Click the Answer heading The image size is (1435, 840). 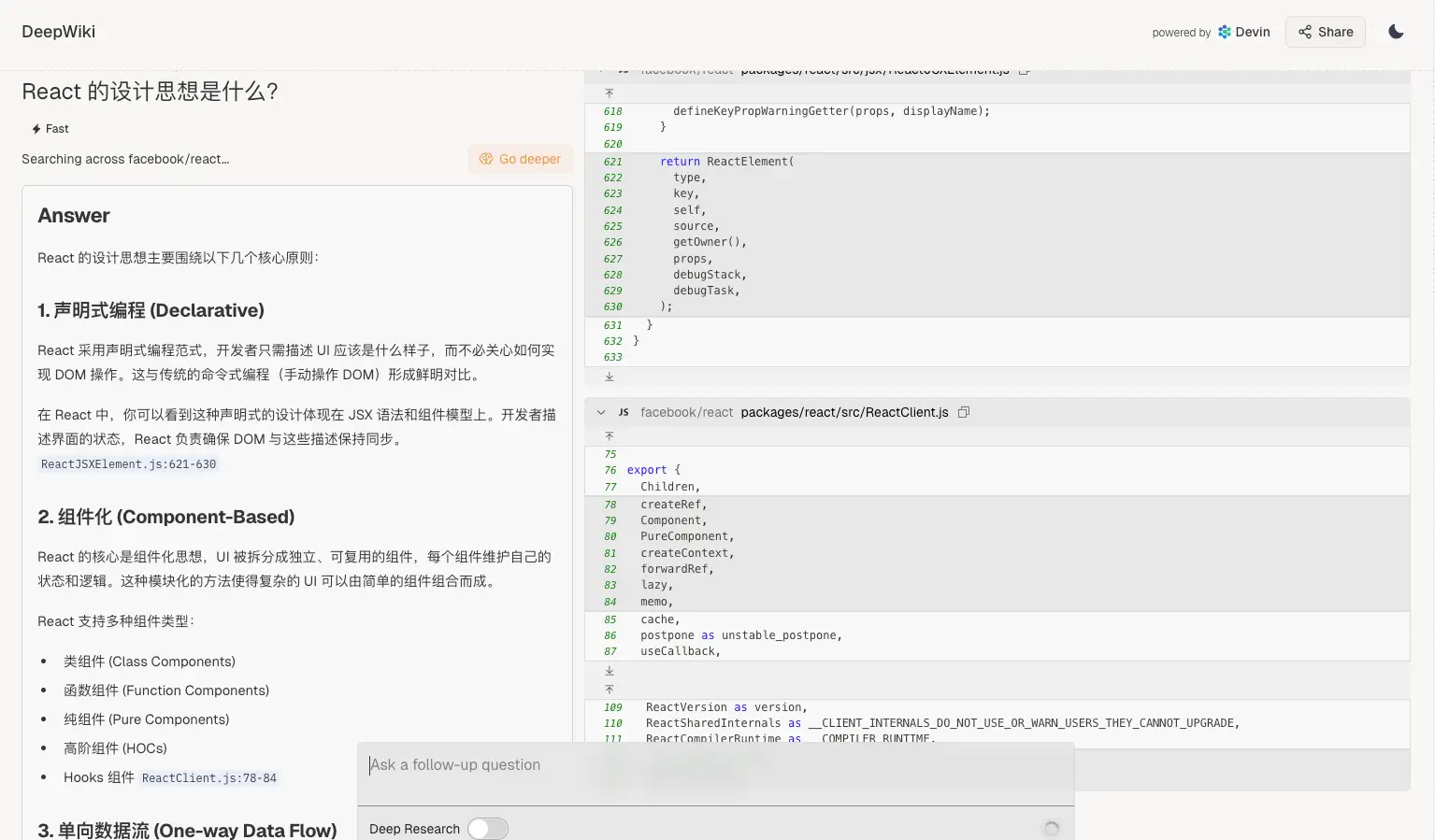coord(74,216)
